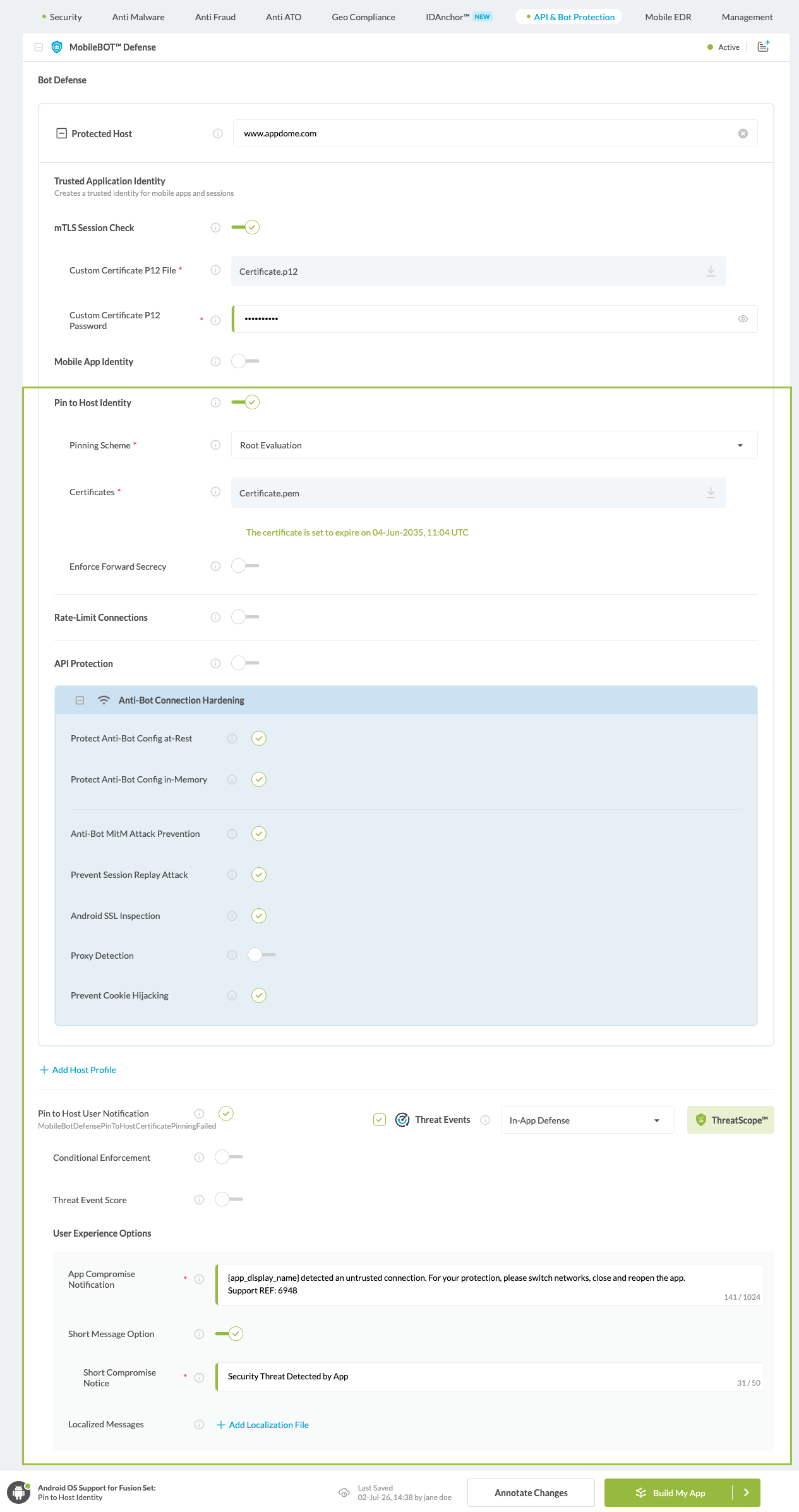
Task: Edit the Short Compromise Notice field
Action: [490, 1377]
